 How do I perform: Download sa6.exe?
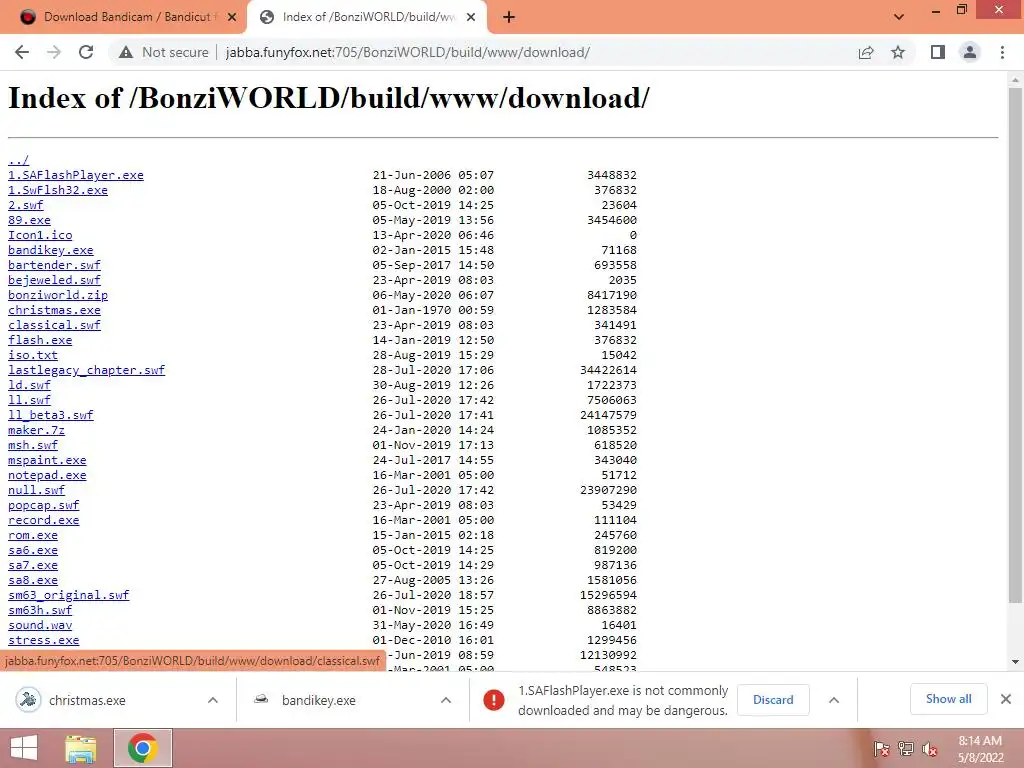[x=33, y=551]
